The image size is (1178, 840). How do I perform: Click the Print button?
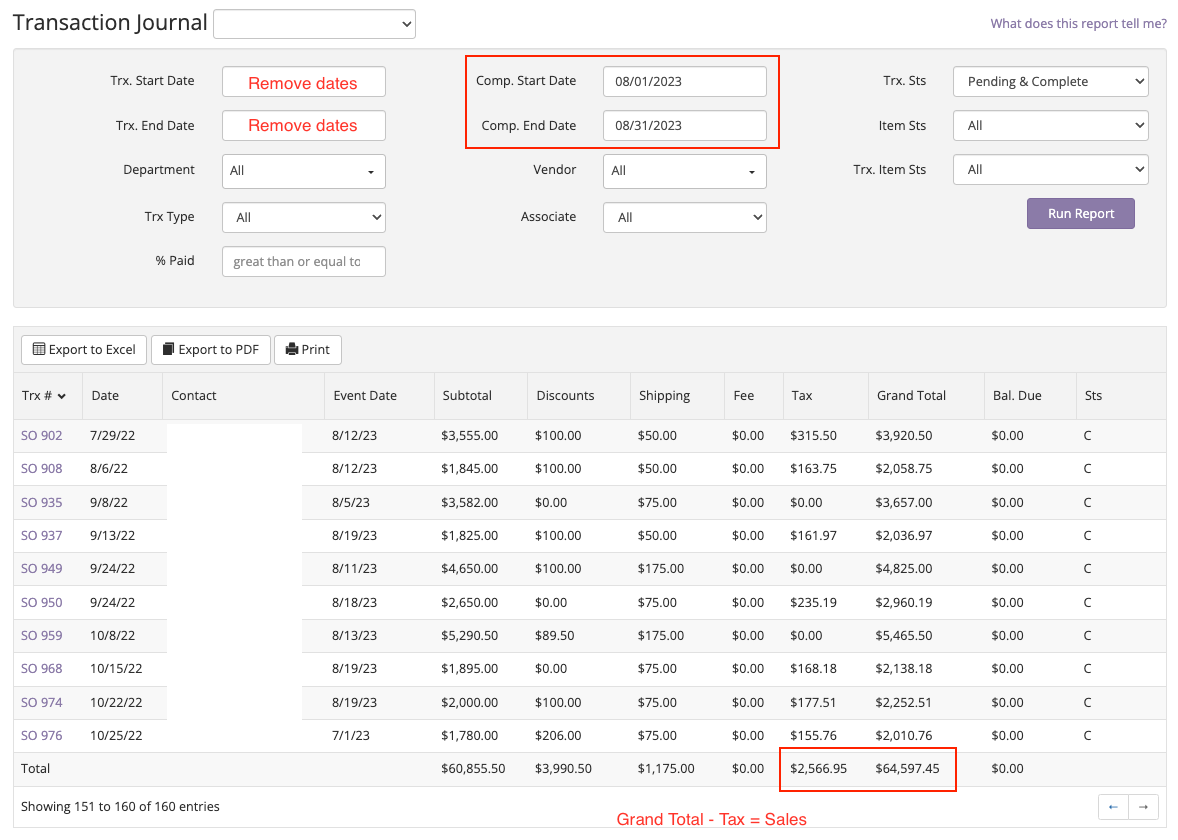pos(308,350)
